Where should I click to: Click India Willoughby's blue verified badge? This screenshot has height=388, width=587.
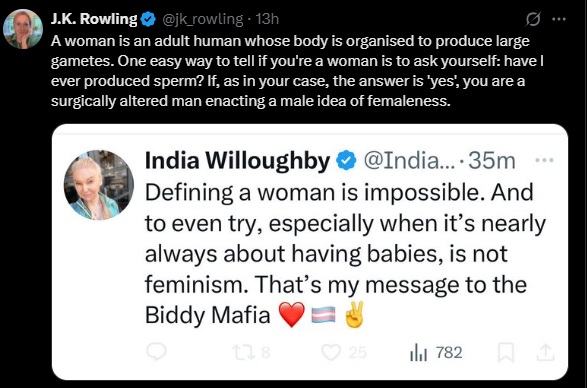[346, 160]
